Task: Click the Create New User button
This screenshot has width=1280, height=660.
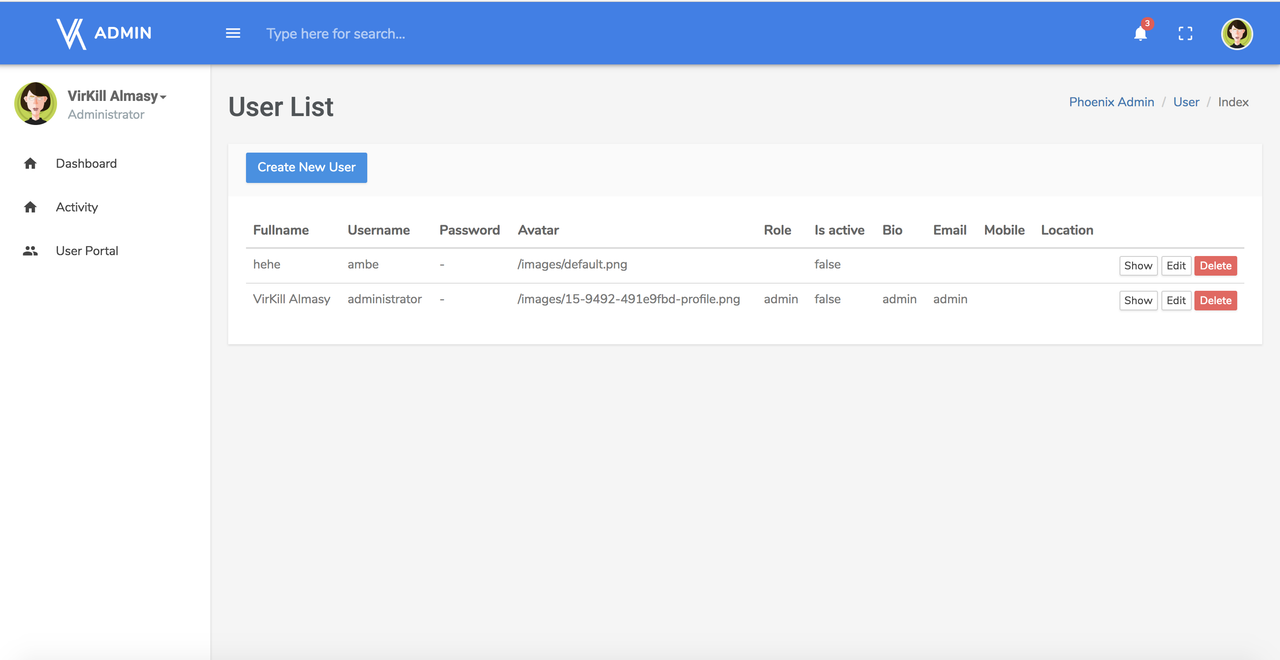Action: pyautogui.click(x=307, y=167)
